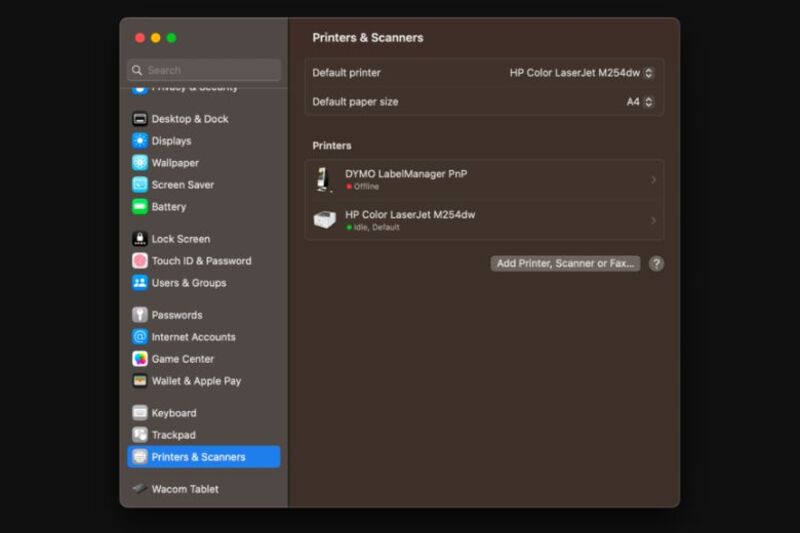
Task: Open Wallpaper settings pane
Action: tap(204, 163)
